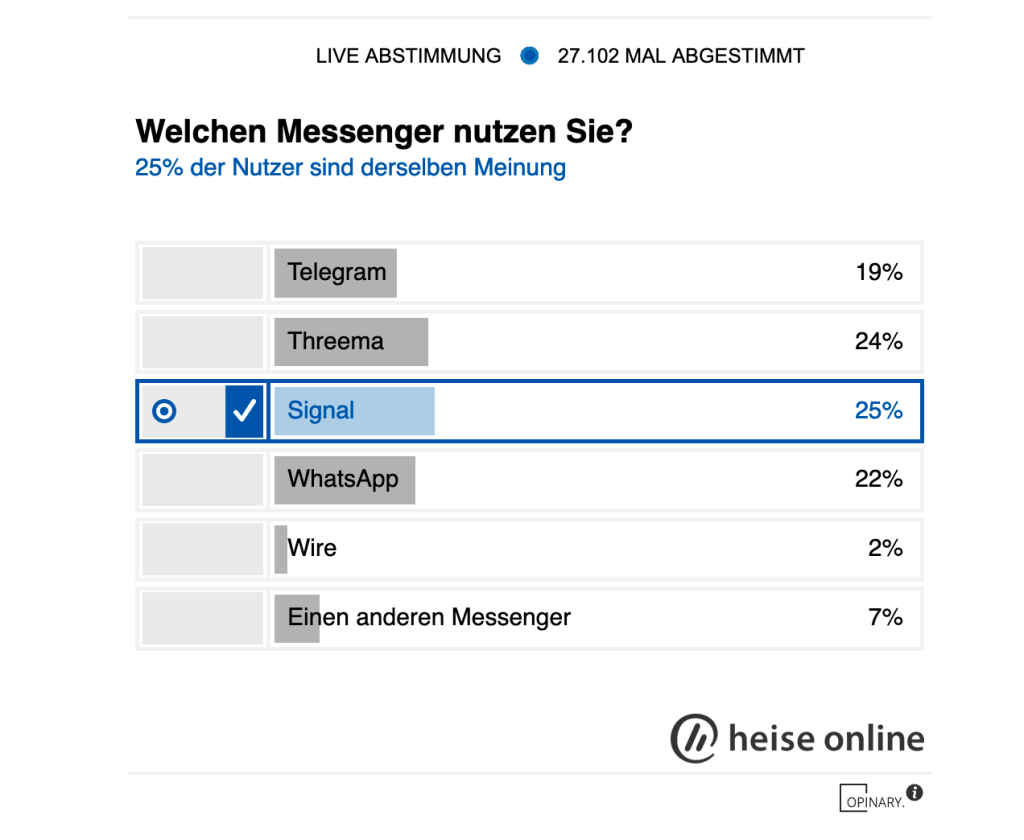Click the filled radio indicator beside Signal

click(x=164, y=411)
